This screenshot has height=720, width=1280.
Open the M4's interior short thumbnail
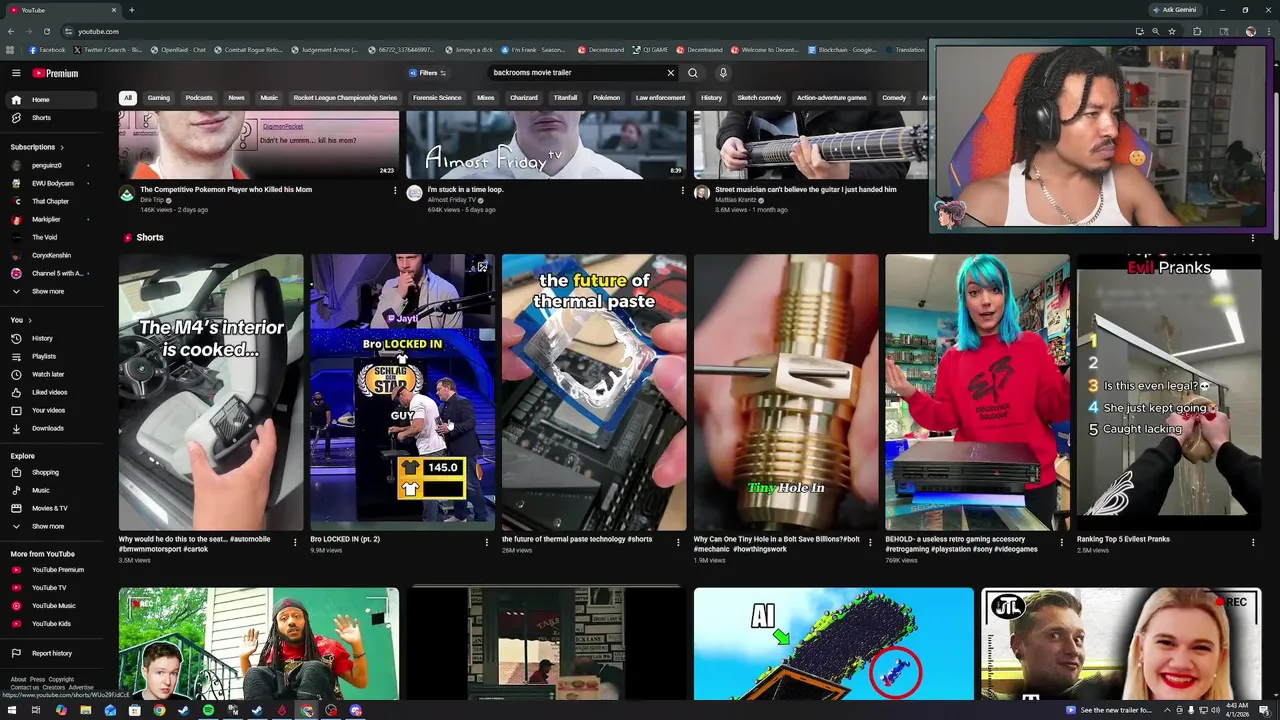coord(211,392)
